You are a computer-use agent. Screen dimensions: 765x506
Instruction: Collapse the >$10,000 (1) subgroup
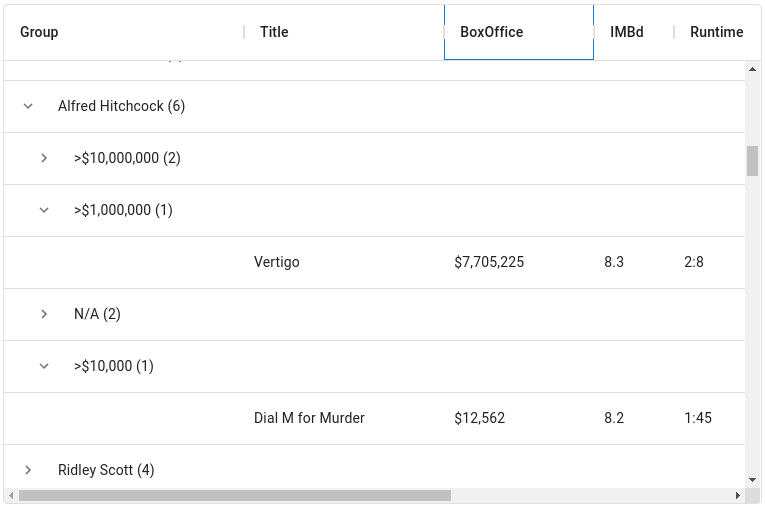[44, 366]
